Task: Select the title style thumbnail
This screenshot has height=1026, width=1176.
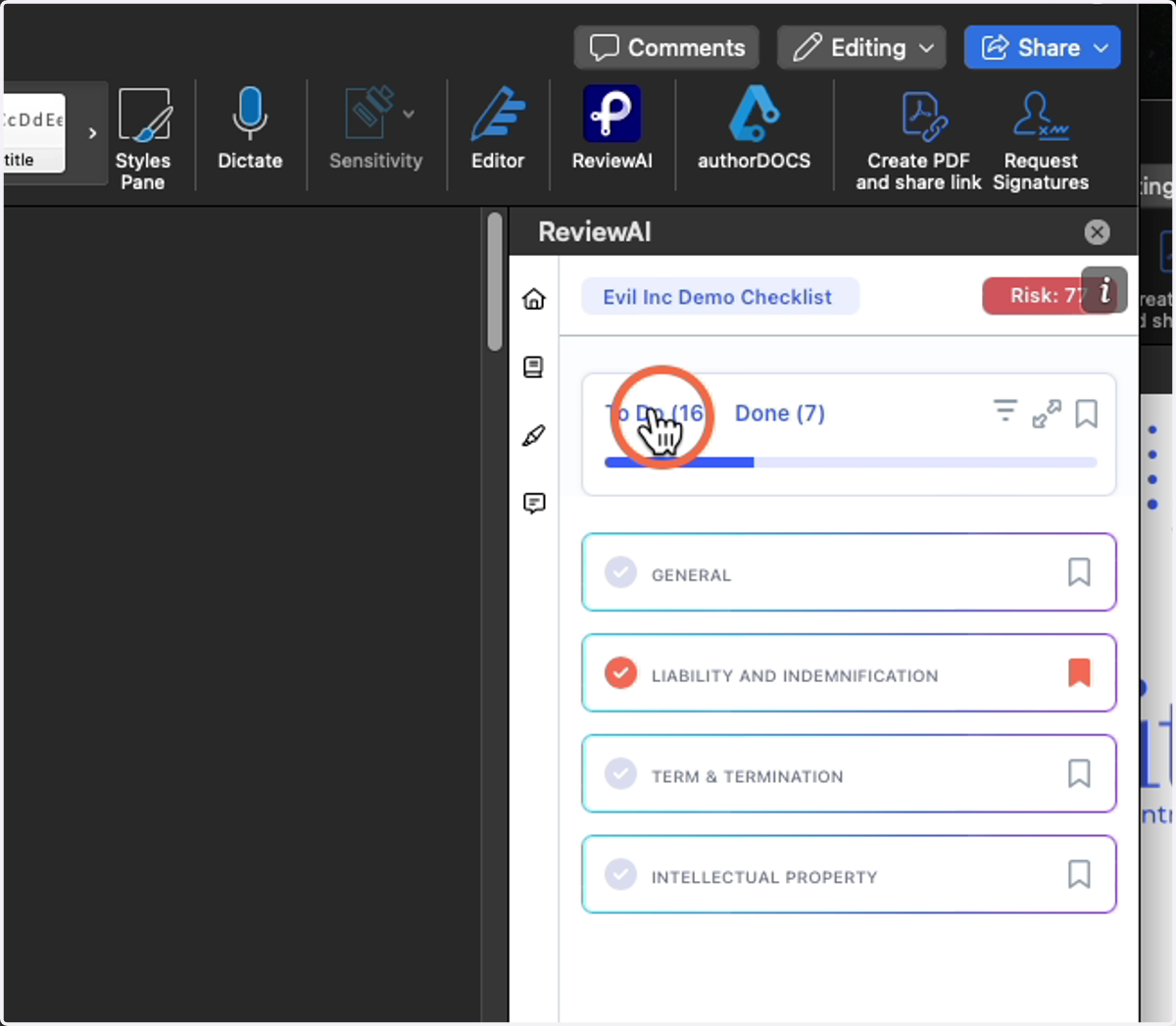Action: (34, 133)
